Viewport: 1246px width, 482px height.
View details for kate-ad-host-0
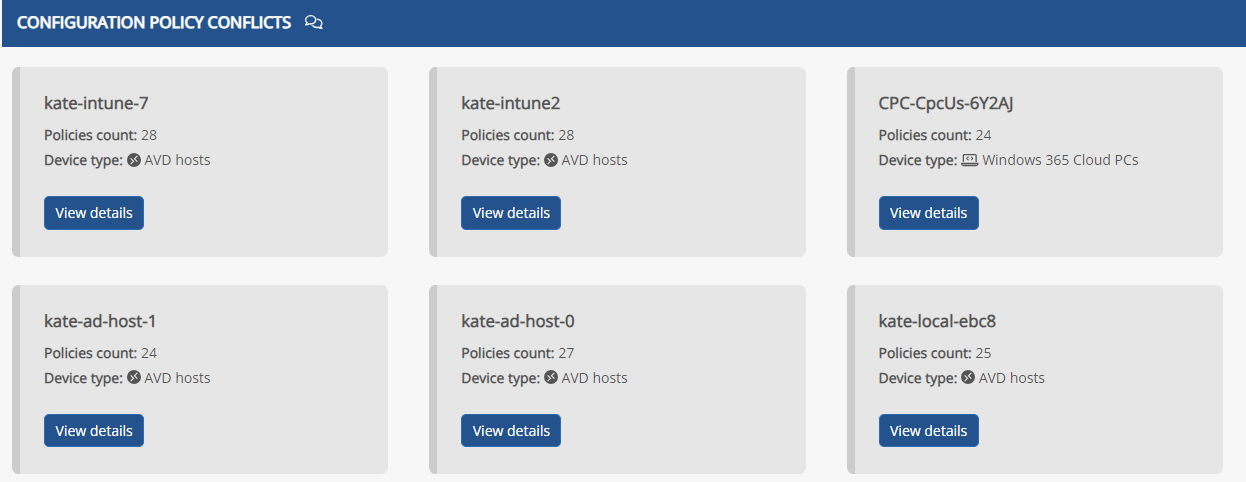(511, 431)
